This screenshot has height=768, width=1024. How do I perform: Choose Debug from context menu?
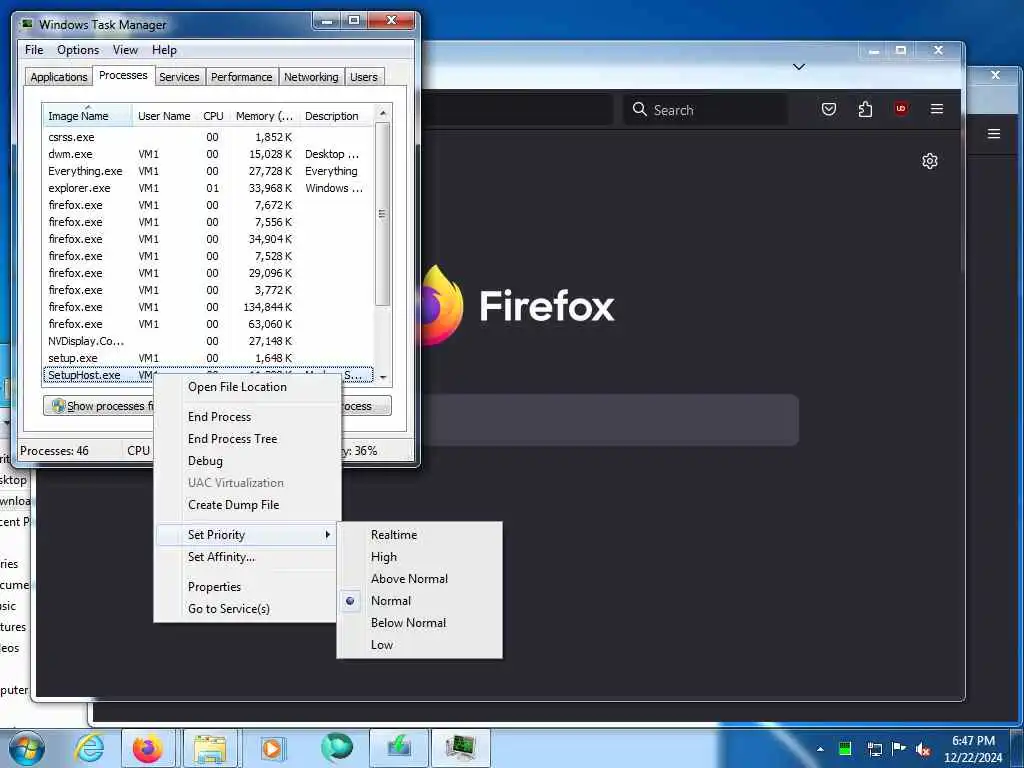[x=246, y=460]
